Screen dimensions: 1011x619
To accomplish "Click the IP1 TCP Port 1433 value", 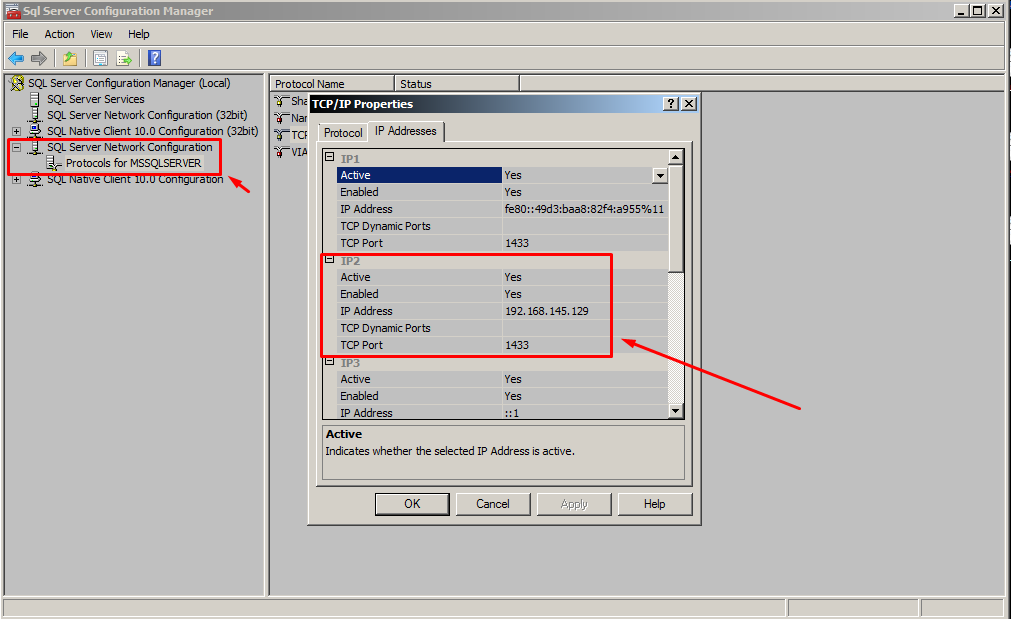I will coord(517,244).
